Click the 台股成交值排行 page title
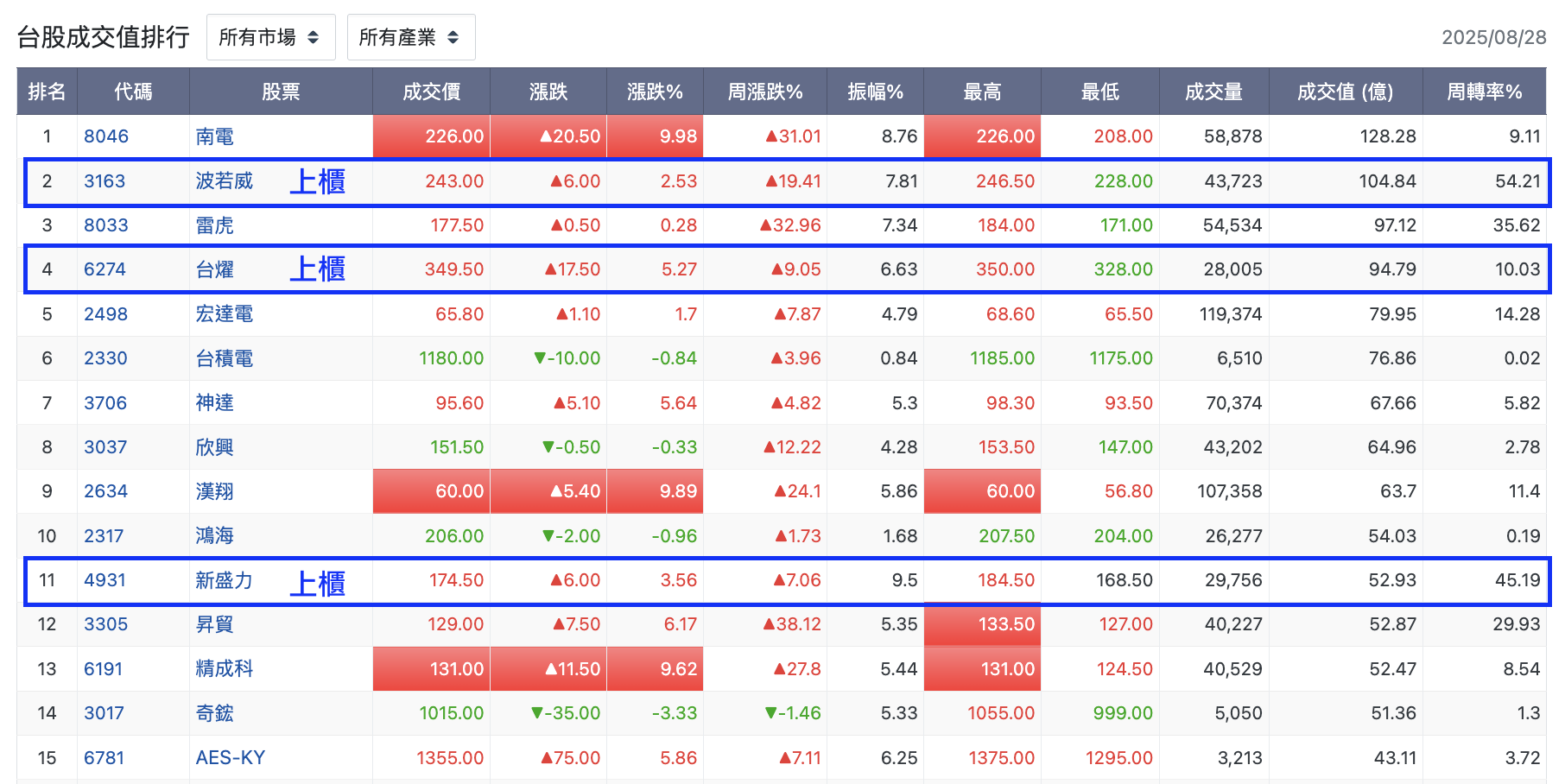 [x=104, y=37]
